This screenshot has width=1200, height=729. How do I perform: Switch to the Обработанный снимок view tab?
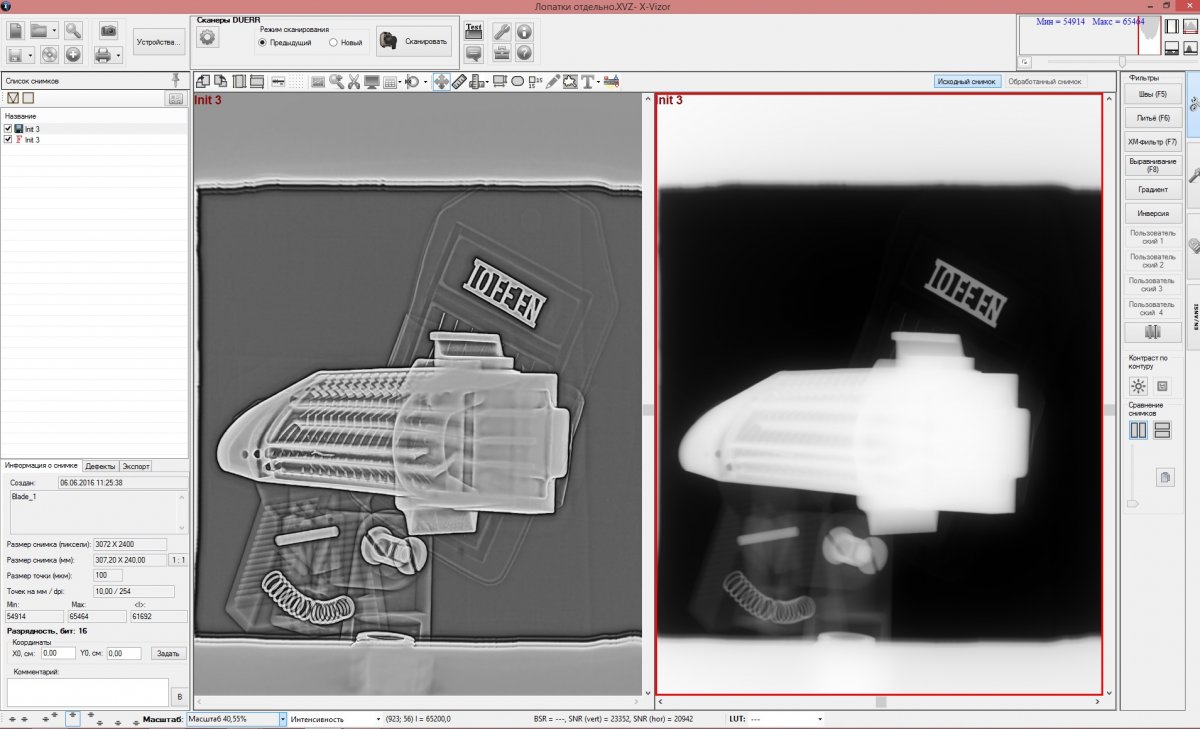click(x=1044, y=81)
